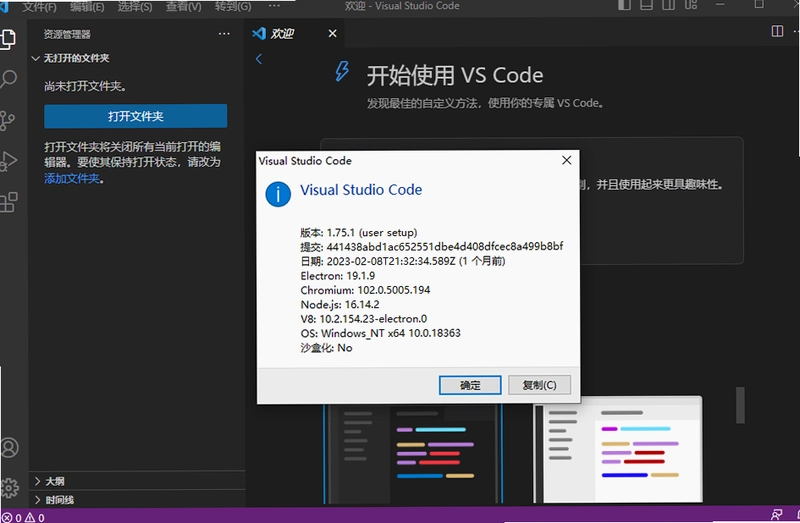Screen dimensions: 800x523
Task: Open the Source Control view icon
Action: click(7, 121)
